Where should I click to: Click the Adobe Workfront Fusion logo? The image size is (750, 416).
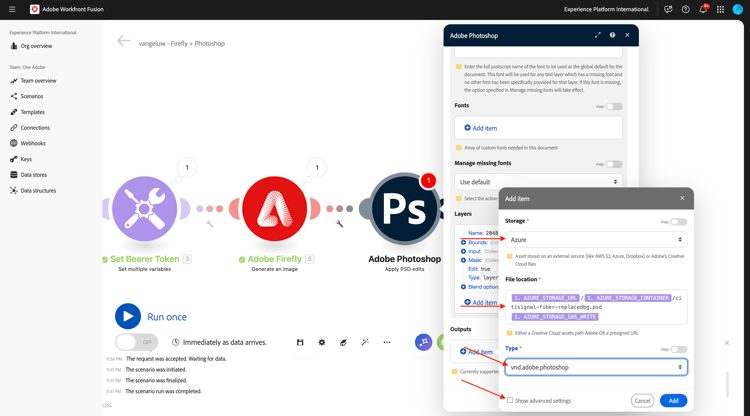(x=34, y=9)
